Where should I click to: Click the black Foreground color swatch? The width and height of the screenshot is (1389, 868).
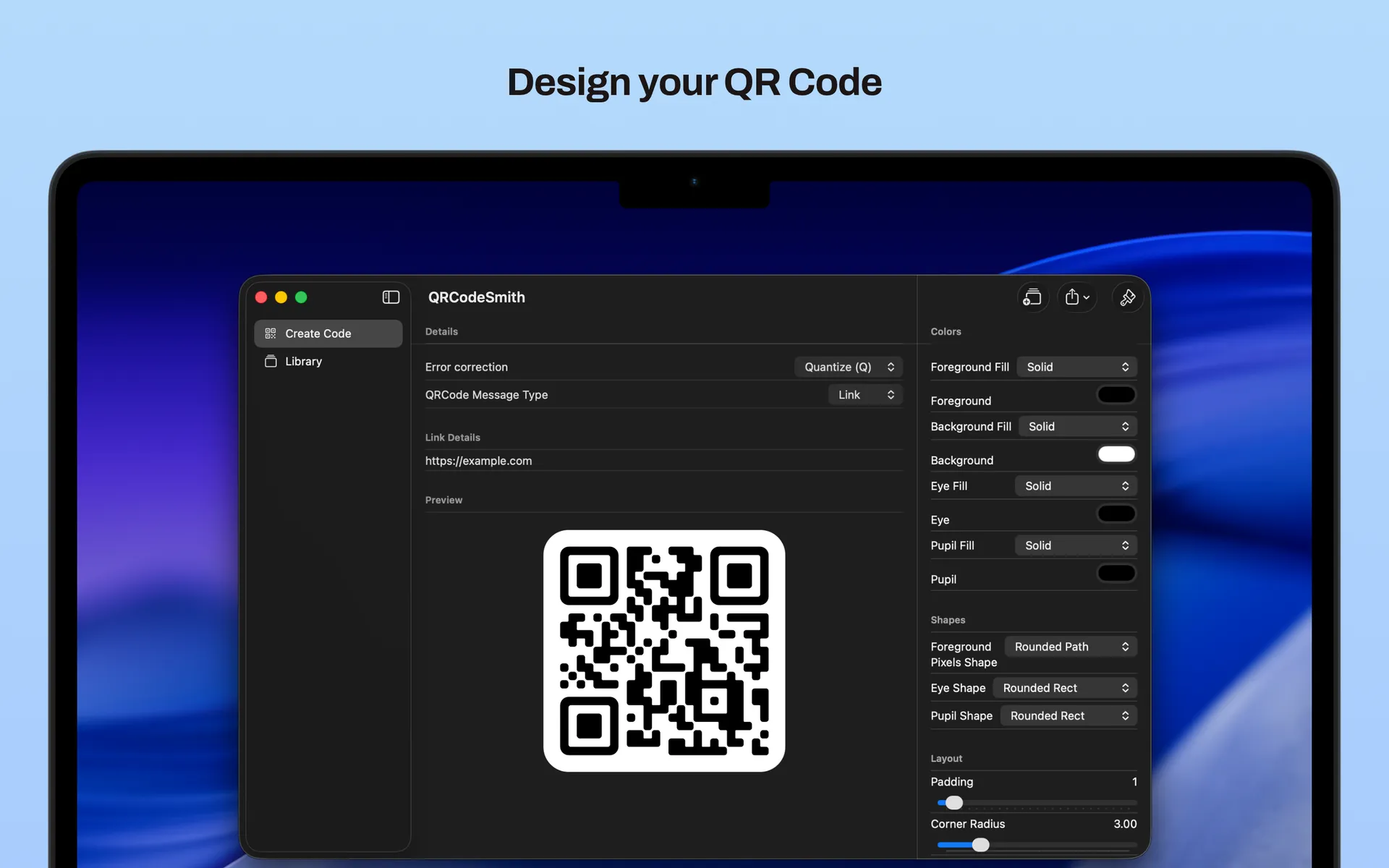(1116, 395)
